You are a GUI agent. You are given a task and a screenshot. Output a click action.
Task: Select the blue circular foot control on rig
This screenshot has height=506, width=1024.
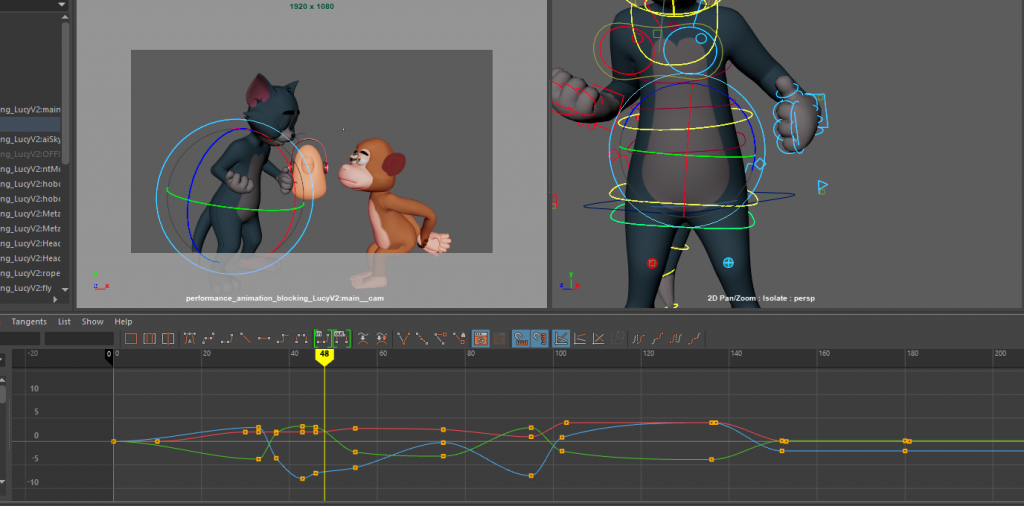(728, 262)
